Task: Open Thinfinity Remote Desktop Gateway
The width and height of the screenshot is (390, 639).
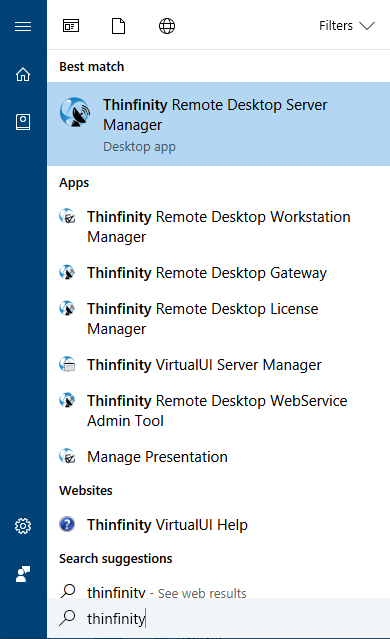Action: coord(218,273)
